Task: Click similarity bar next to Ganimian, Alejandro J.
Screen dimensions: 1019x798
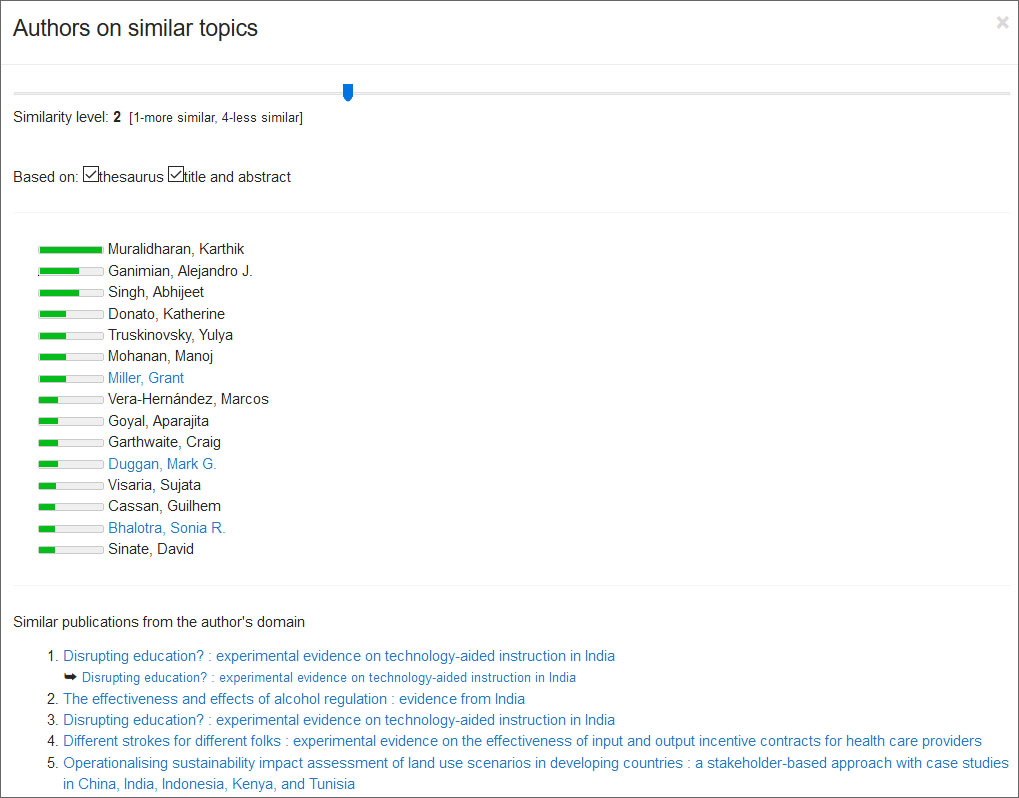Action: [70, 271]
